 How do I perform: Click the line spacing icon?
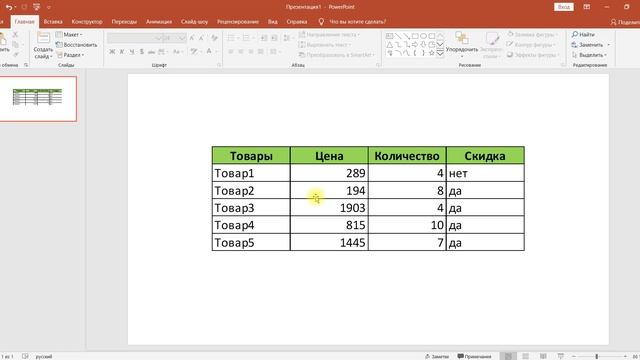tap(287, 38)
